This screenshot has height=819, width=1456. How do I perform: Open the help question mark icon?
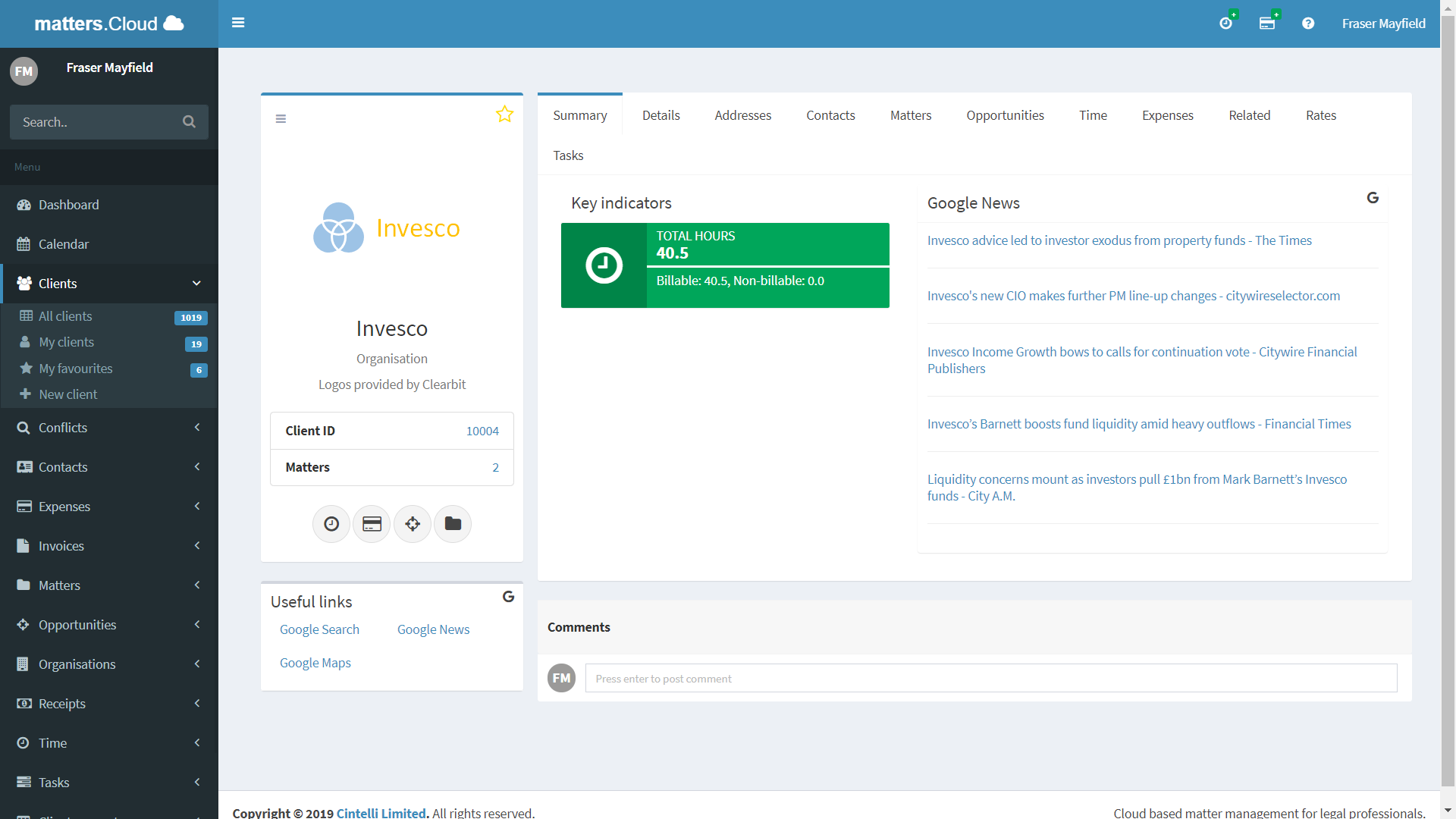click(x=1308, y=24)
